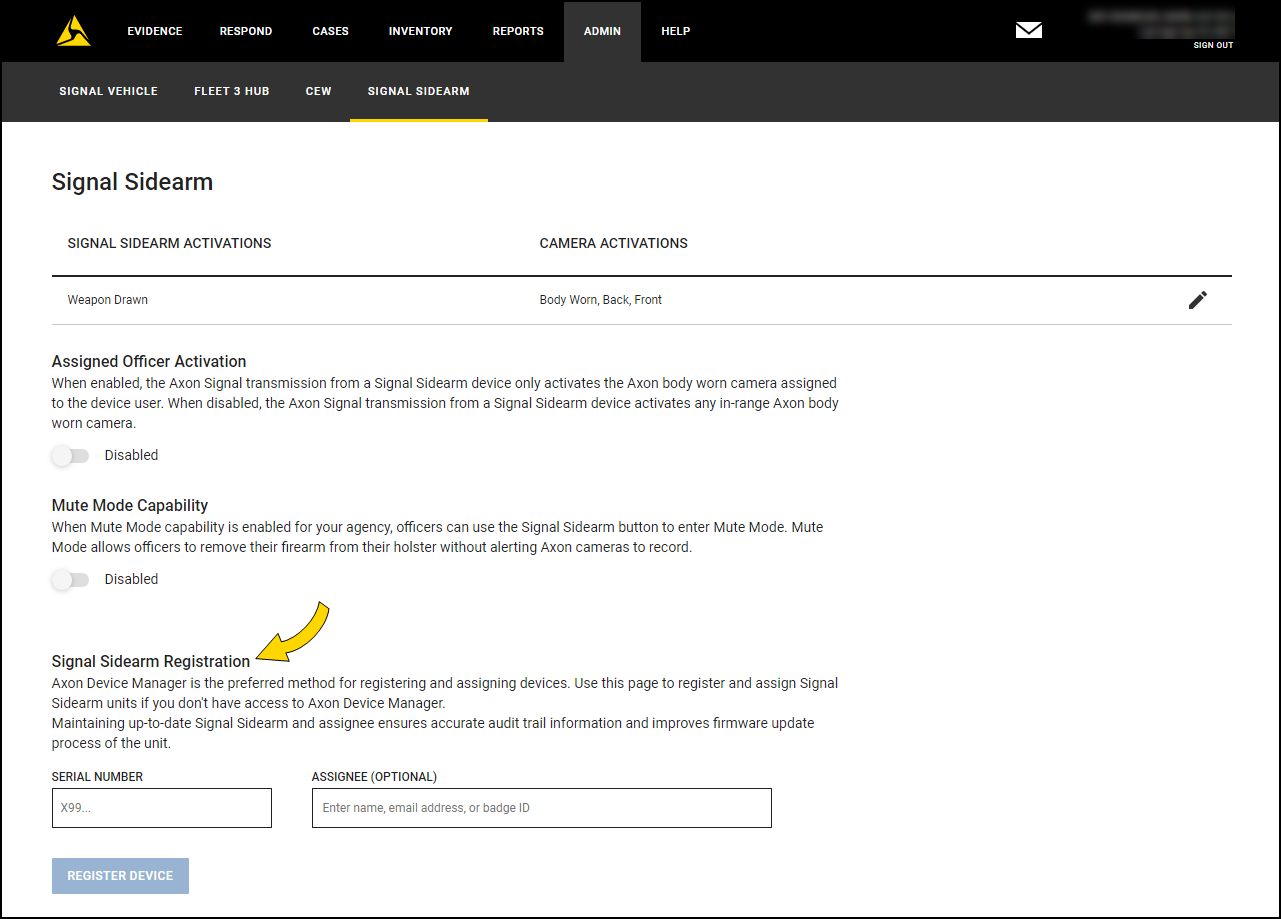Enable the Mute Mode Capability toggle
This screenshot has width=1281, height=919.
[70, 580]
